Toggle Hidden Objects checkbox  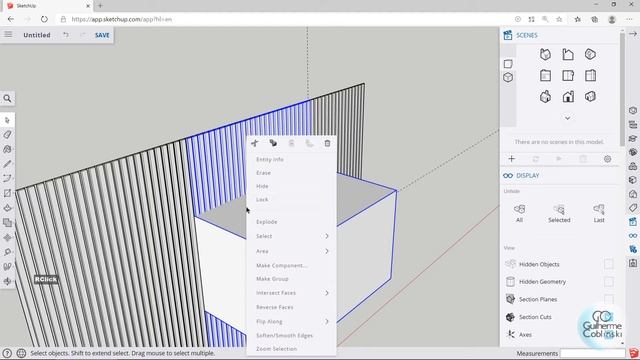pos(608,264)
